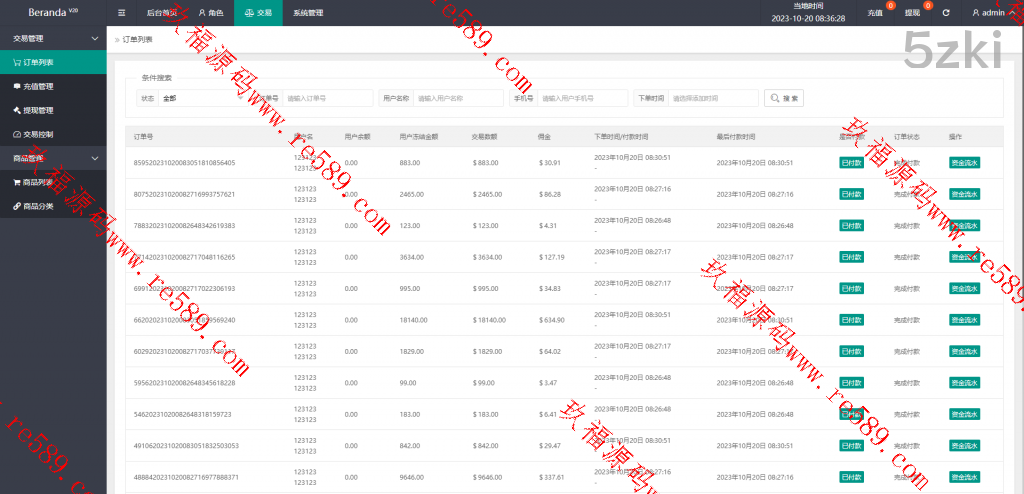Open 充值管理 in the sidebar

pos(38,86)
